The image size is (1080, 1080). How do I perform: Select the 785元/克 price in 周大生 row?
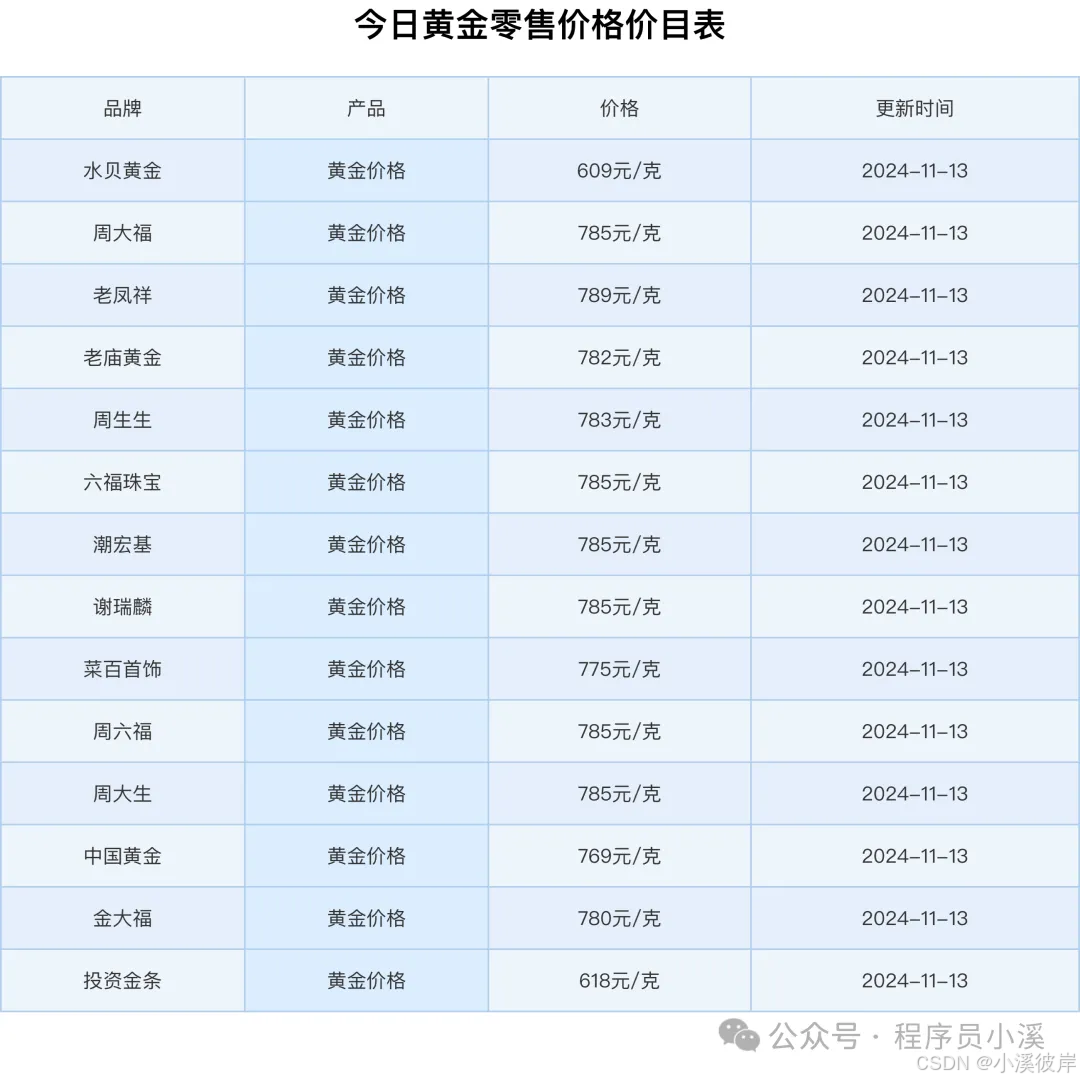tap(619, 794)
